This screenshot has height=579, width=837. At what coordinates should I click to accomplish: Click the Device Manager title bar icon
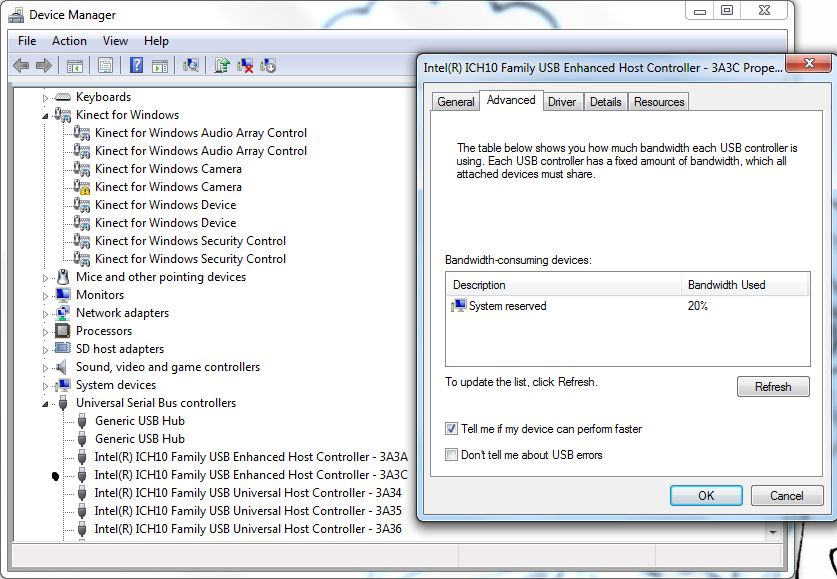pos(16,15)
